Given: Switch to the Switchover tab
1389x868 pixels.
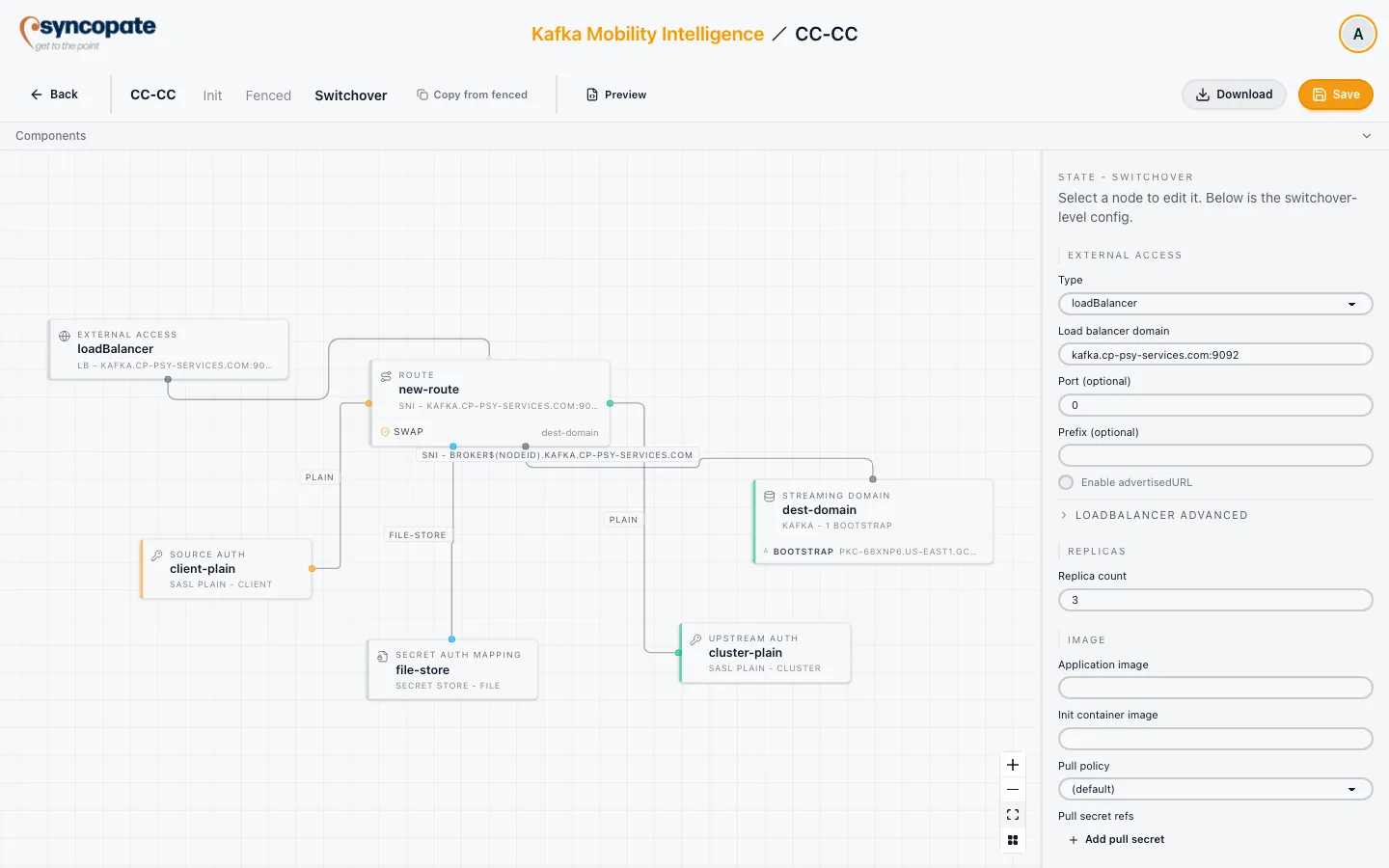Looking at the screenshot, I should pyautogui.click(x=351, y=95).
